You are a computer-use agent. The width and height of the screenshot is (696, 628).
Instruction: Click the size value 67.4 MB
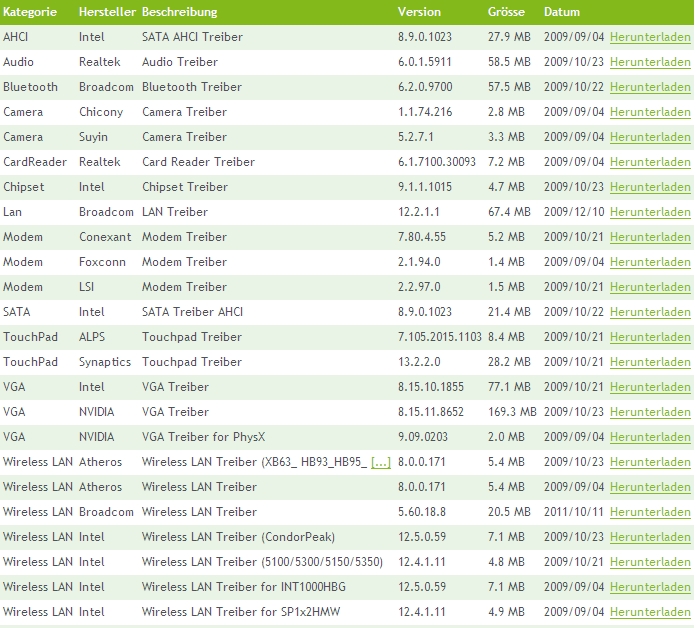[x=509, y=212]
